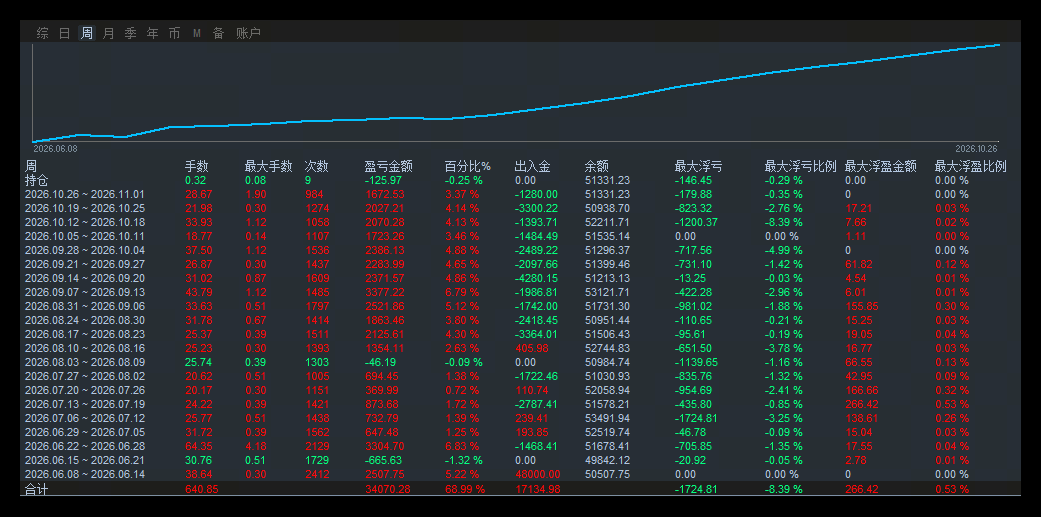Image resolution: width=1041 pixels, height=517 pixels.
Task: Click the 最大浮亏 column header
Action: (698, 167)
